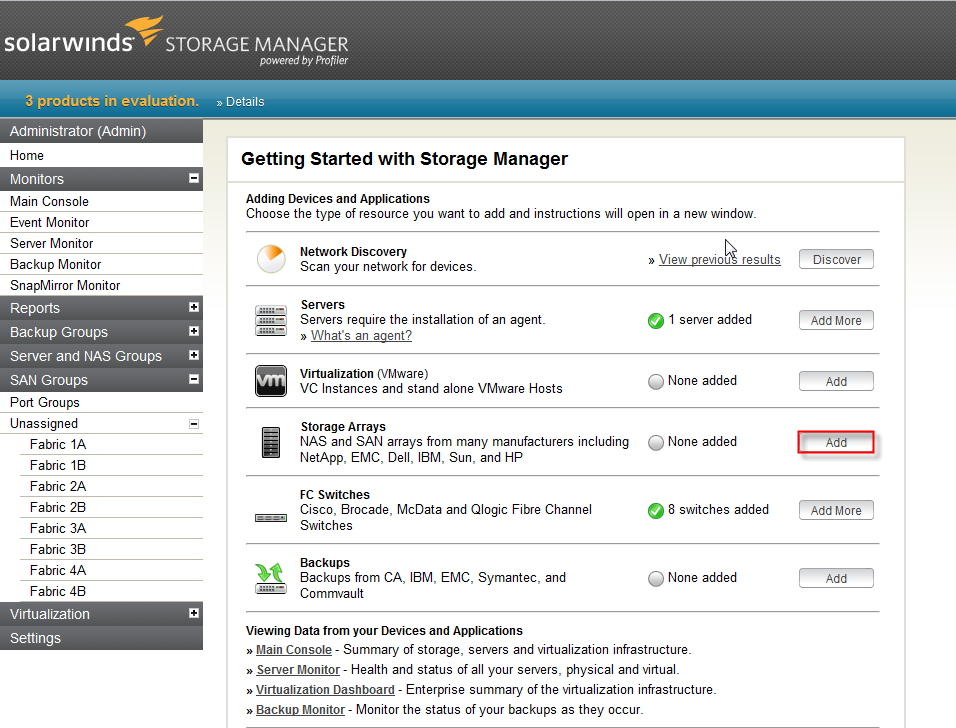Click the Servers rack icon
The width and height of the screenshot is (956, 728).
(x=271, y=318)
